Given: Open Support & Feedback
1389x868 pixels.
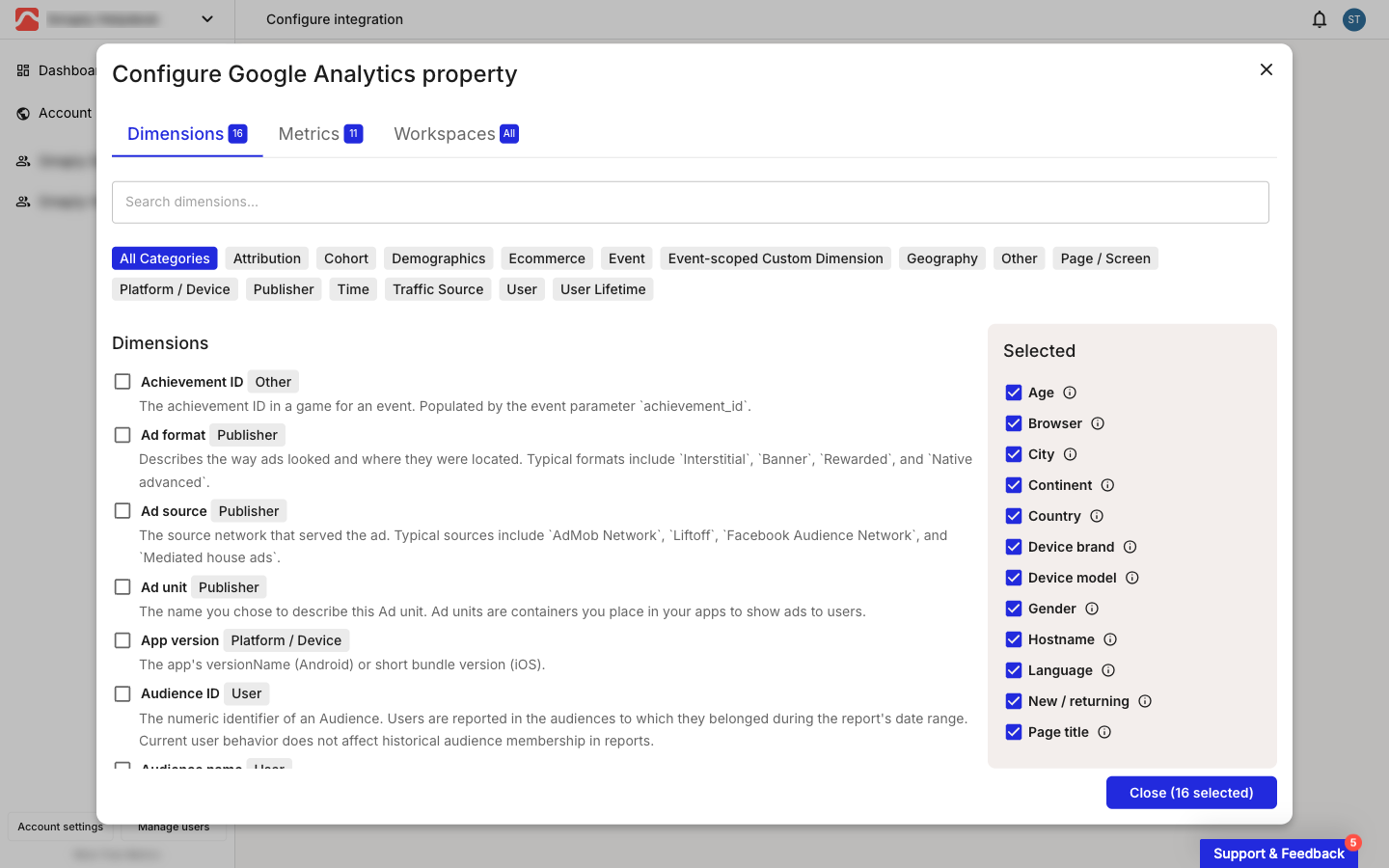Looking at the screenshot, I should tap(1279, 854).
